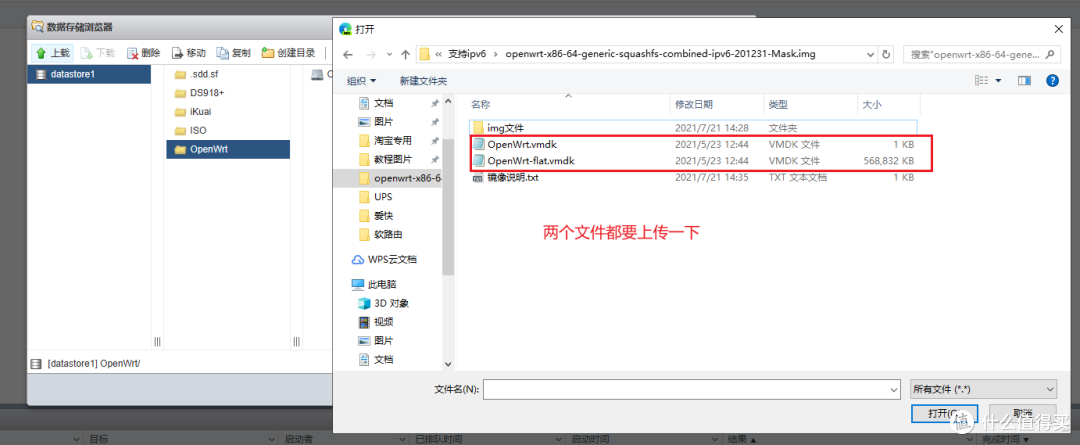The width and height of the screenshot is (1080, 445).
Task: Select pinned 图片 in quick access
Action: pyautogui.click(x=384, y=122)
